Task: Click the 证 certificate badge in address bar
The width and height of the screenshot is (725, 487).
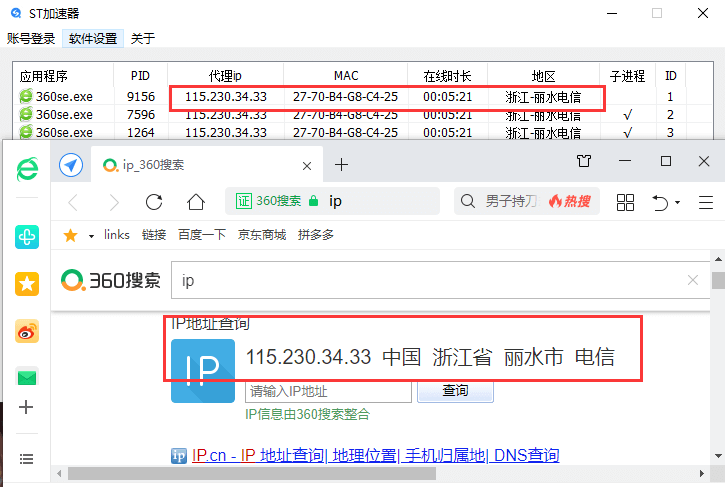Action: pyautogui.click(x=244, y=201)
